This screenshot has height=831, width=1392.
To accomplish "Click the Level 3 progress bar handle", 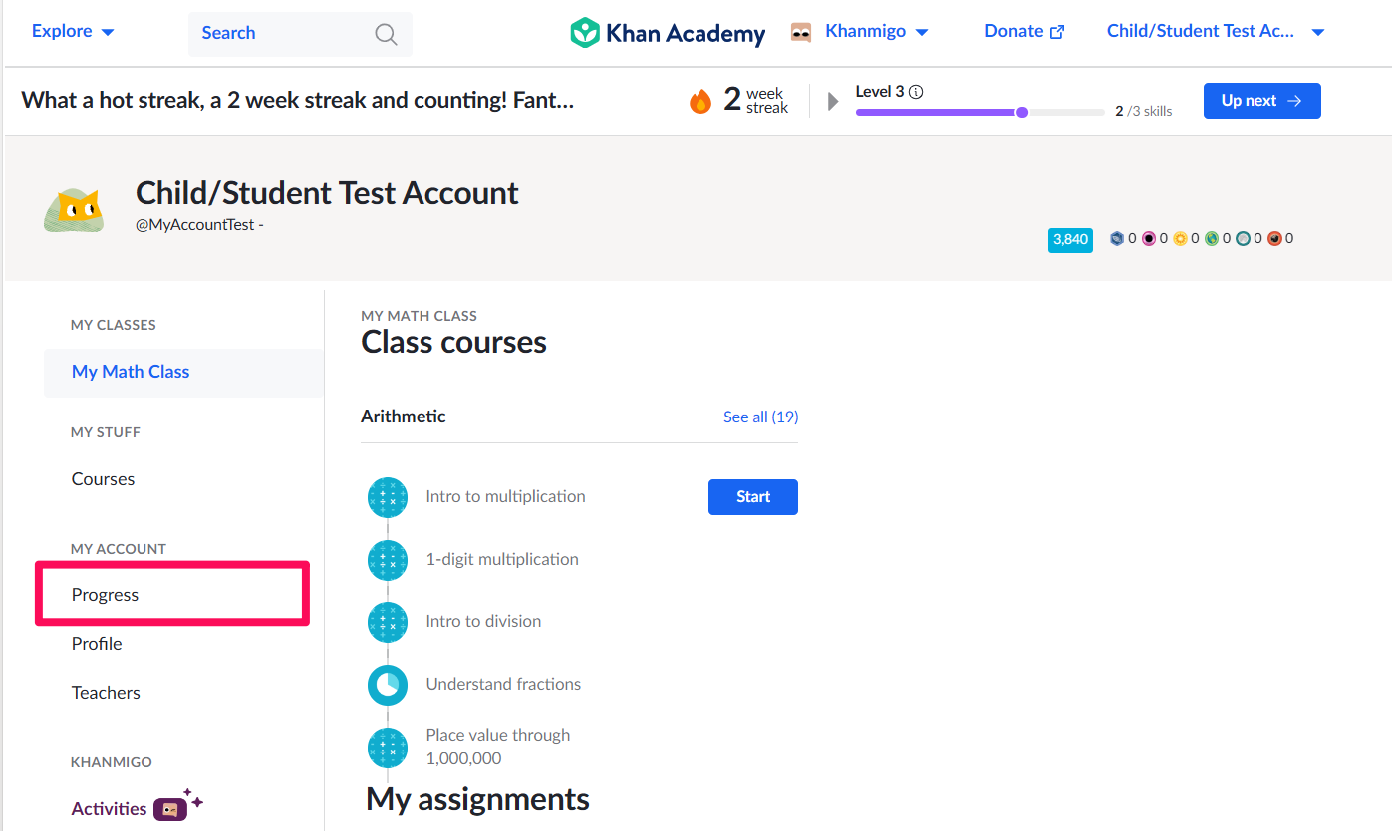I will tap(1022, 113).
